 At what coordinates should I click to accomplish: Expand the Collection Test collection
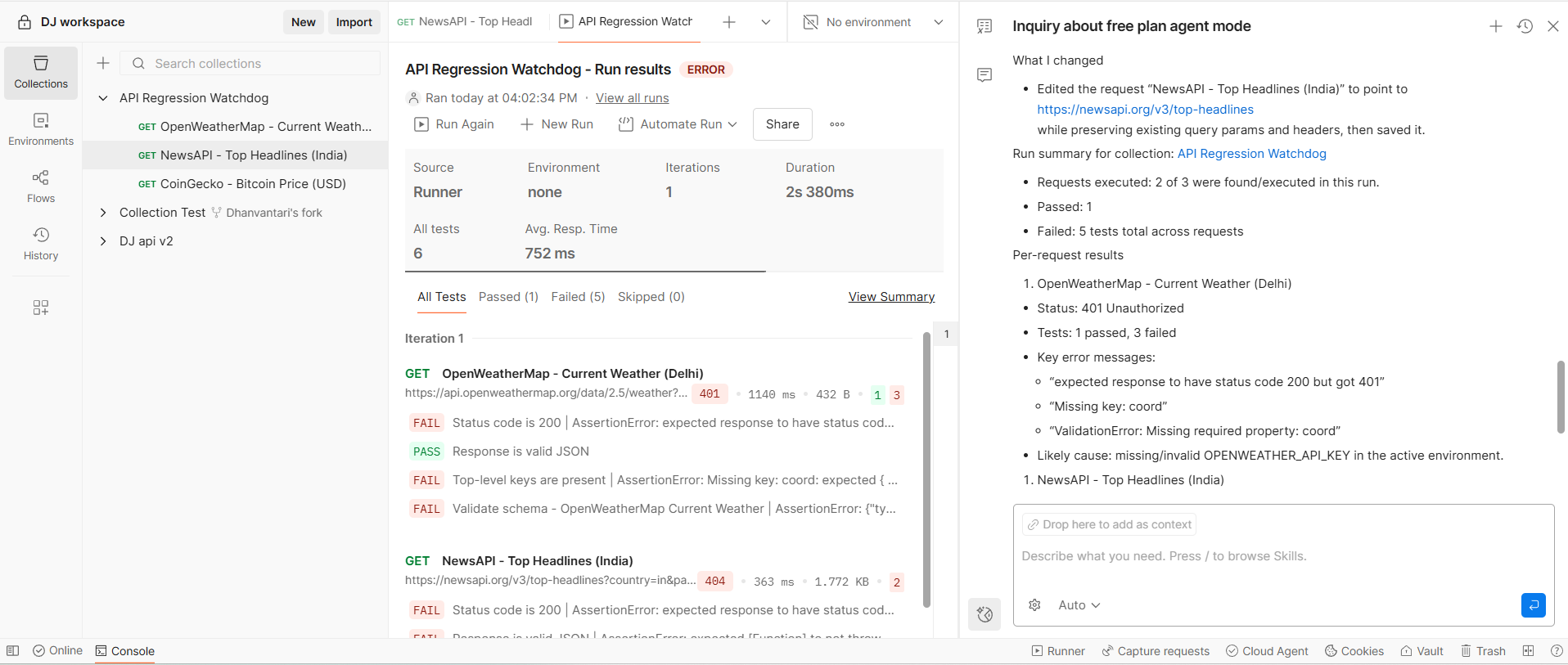tap(103, 213)
